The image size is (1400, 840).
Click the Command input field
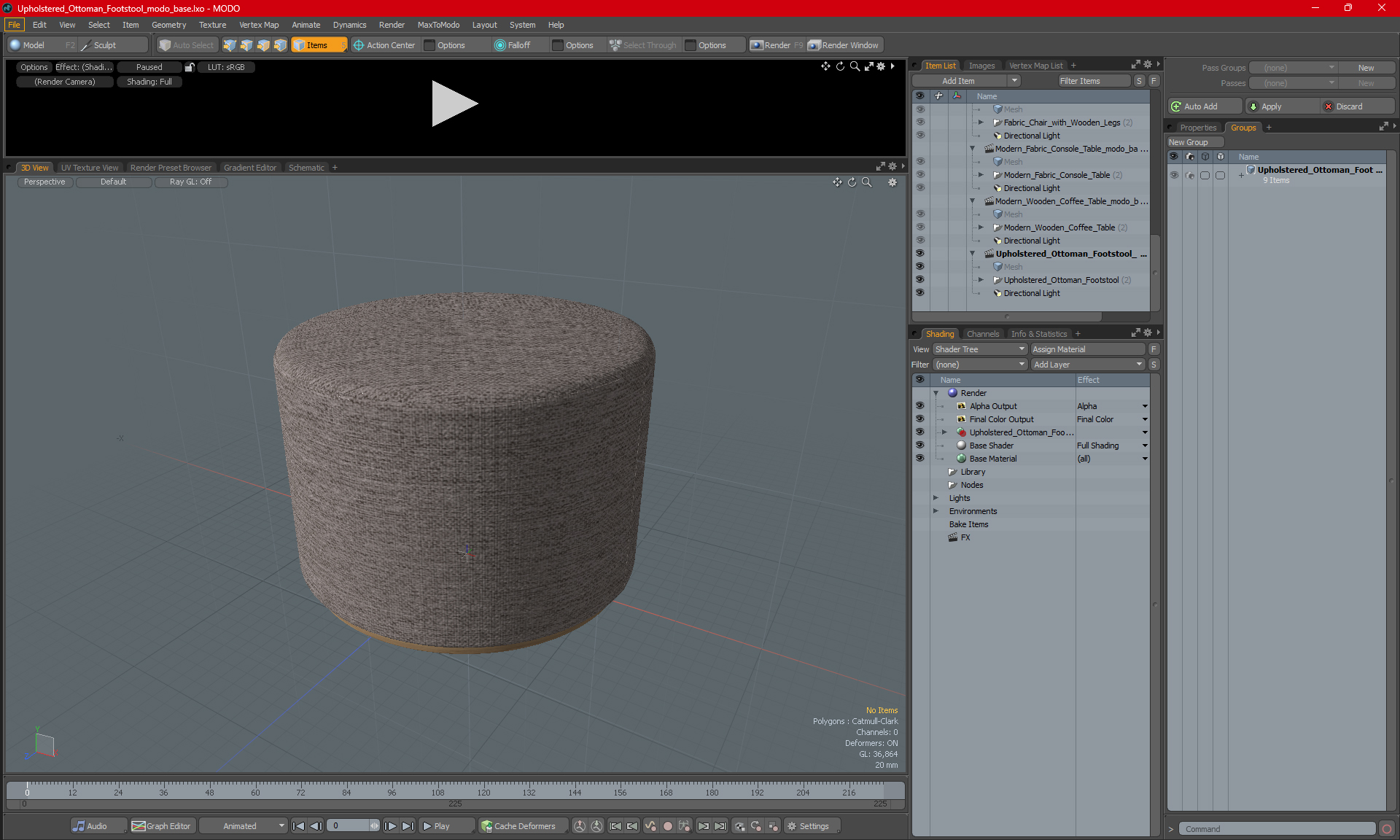coord(1276,829)
